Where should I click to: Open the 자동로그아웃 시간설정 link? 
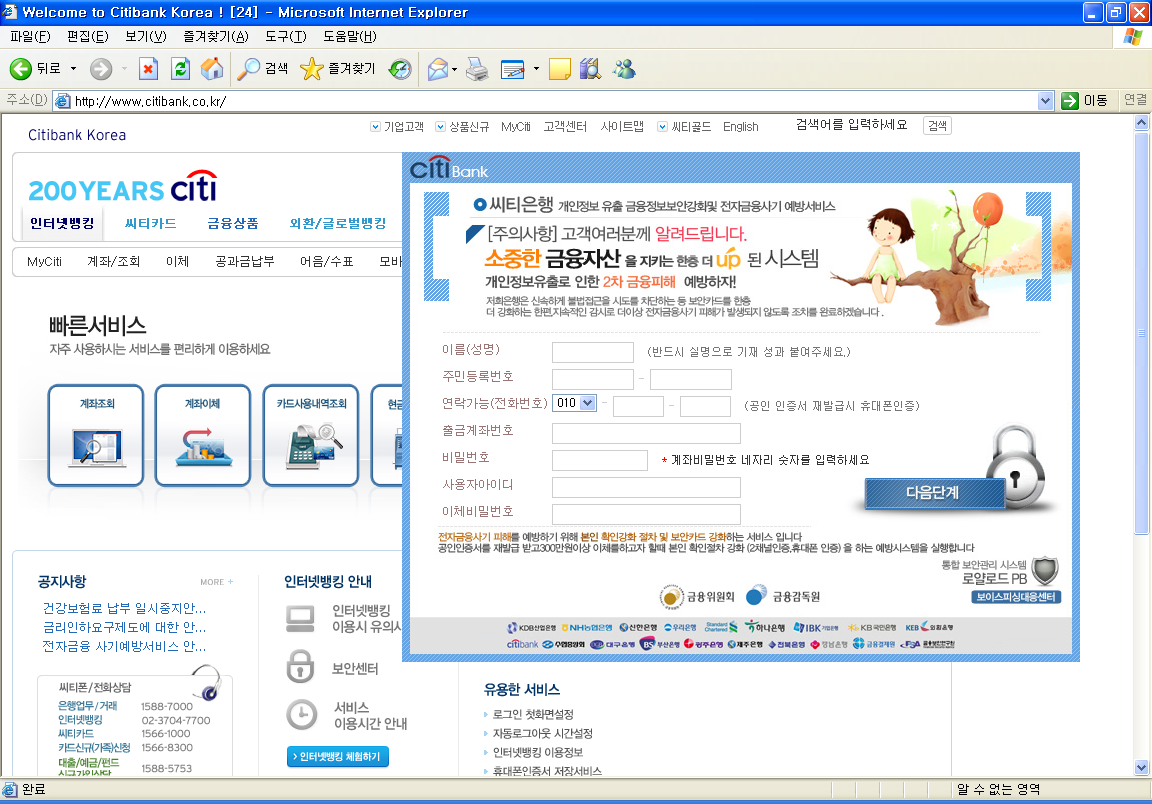[x=542, y=733]
